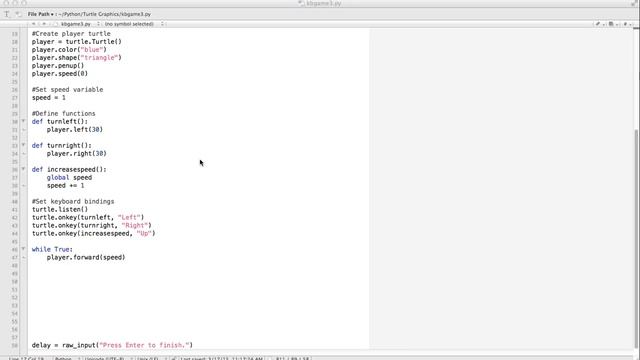Click the kbgame3.py title bar proxy icon
This screenshot has height=360, width=640.
pyautogui.click(x=301, y=3)
